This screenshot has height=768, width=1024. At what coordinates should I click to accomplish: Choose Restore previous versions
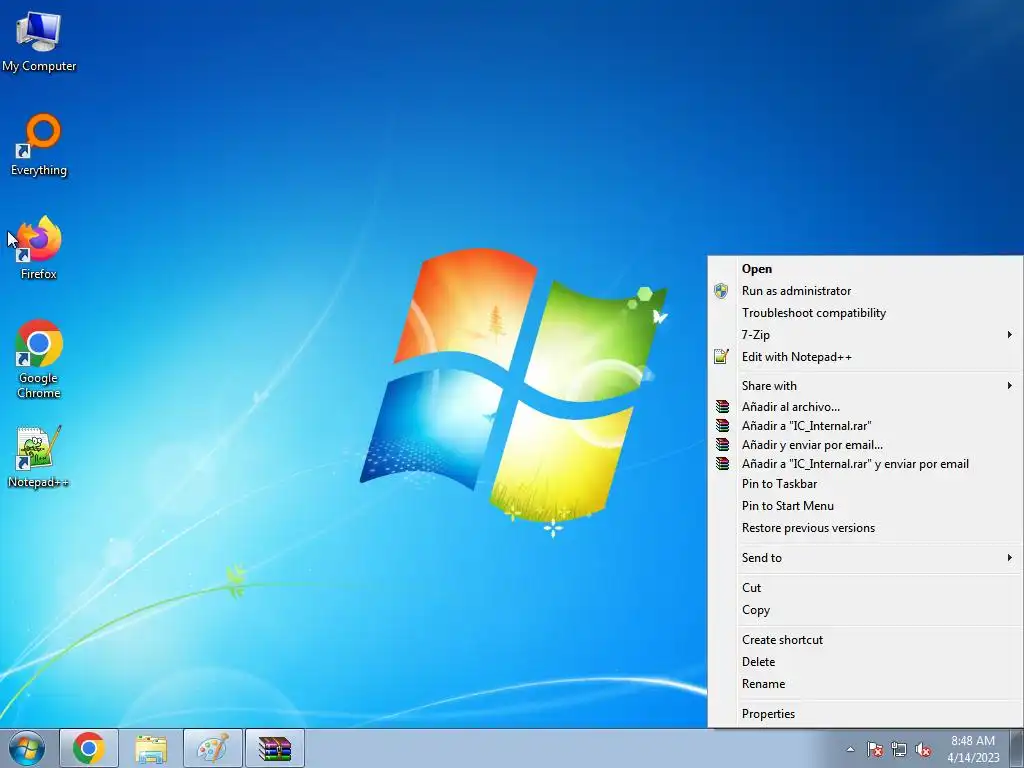coord(865,528)
